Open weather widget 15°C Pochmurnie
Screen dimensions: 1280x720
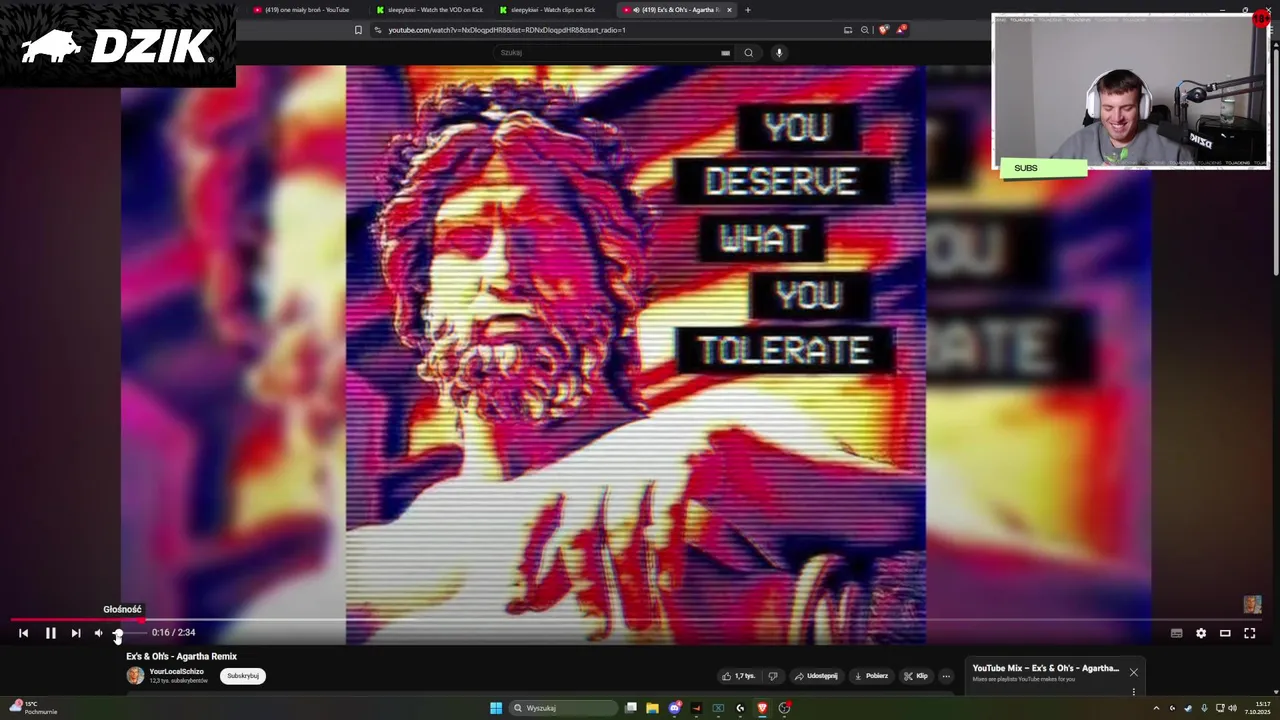point(32,708)
